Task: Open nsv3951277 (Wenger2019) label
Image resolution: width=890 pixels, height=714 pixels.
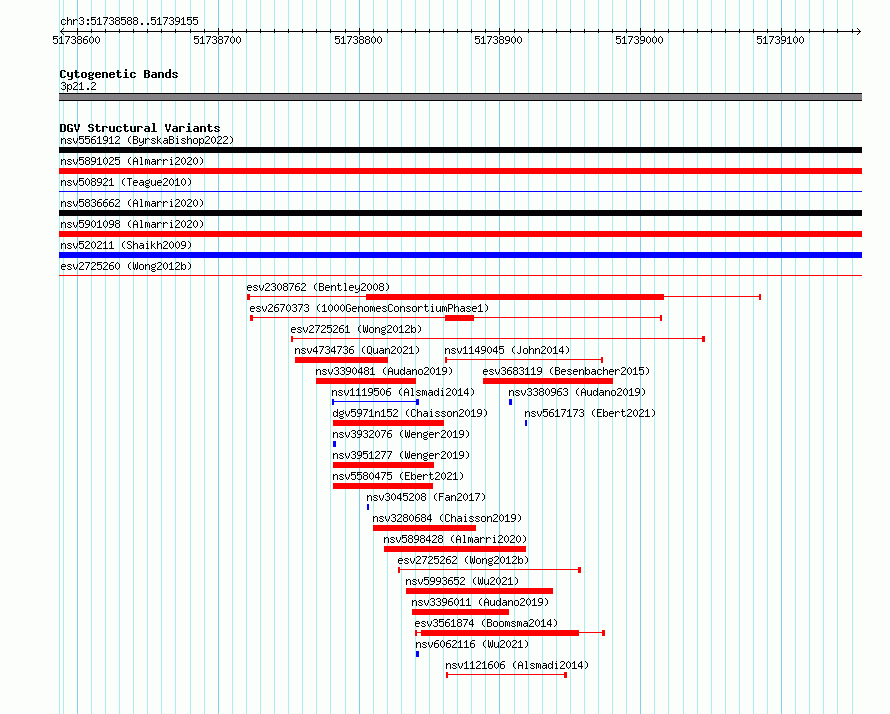Action: [x=401, y=455]
